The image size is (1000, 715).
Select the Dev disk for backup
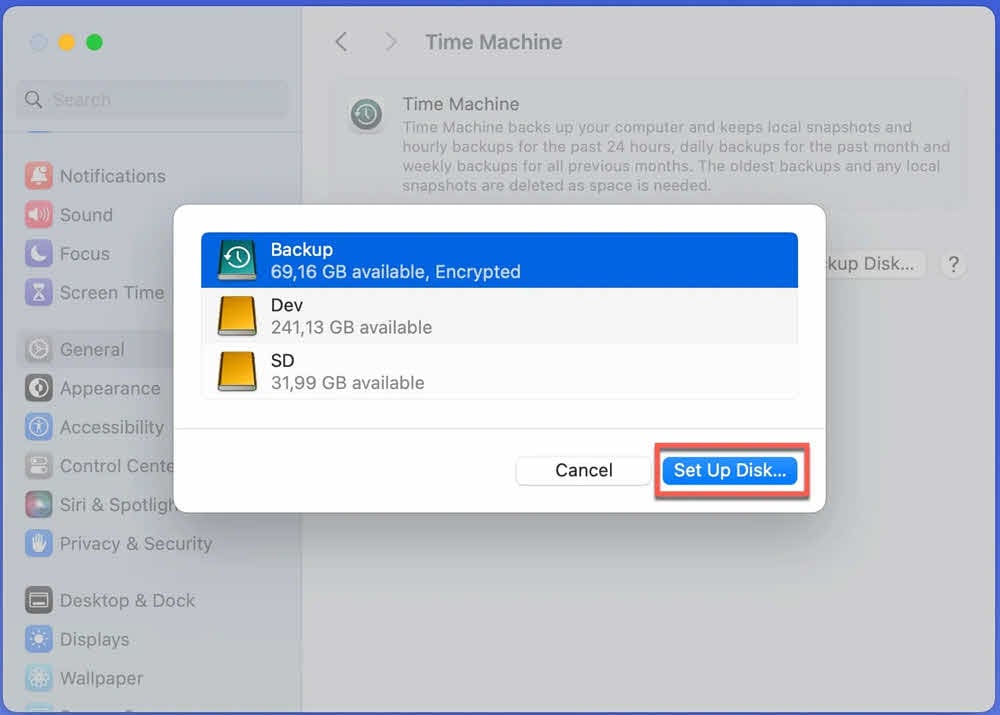pos(500,316)
